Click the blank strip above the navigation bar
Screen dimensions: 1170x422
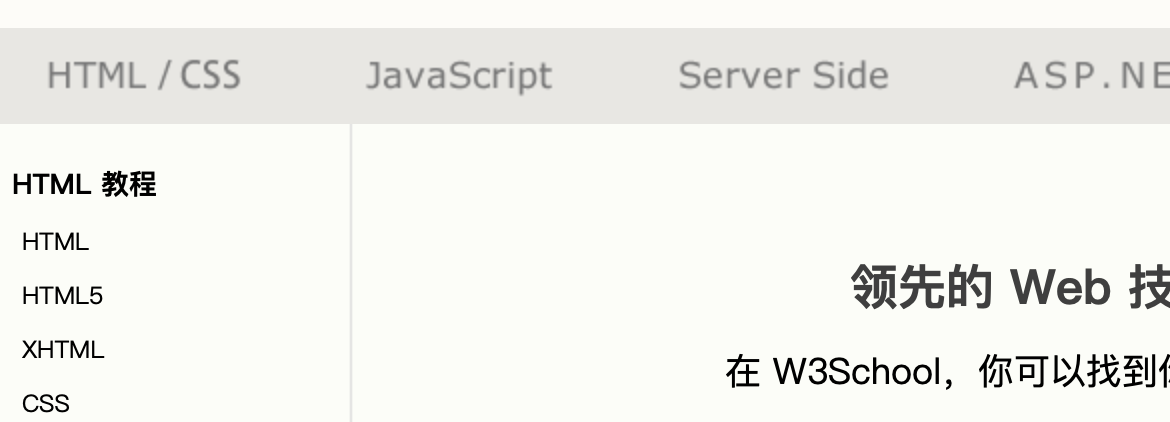(585, 14)
